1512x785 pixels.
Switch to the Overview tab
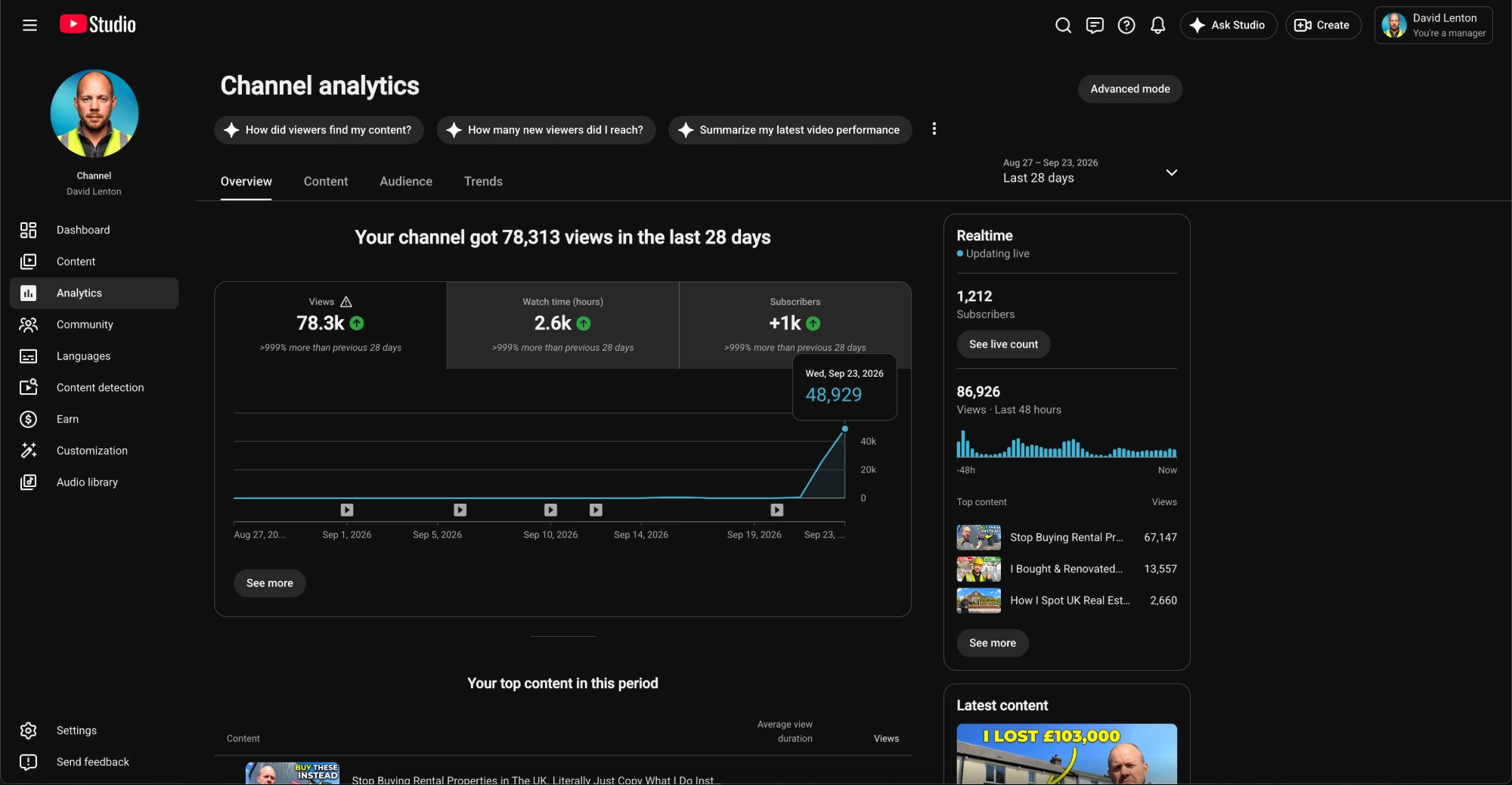tap(246, 182)
